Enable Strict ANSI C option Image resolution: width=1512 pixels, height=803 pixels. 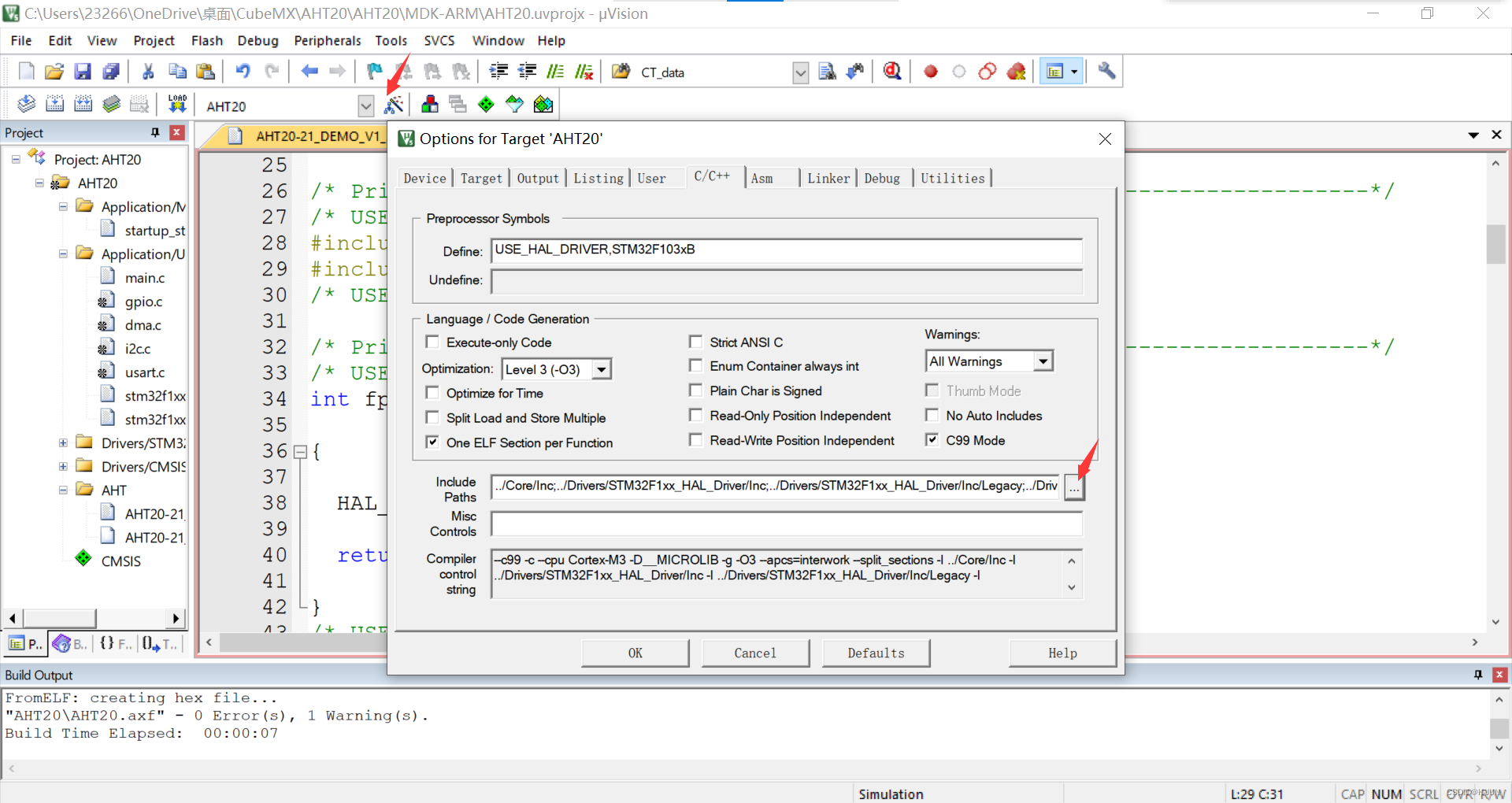(x=695, y=342)
